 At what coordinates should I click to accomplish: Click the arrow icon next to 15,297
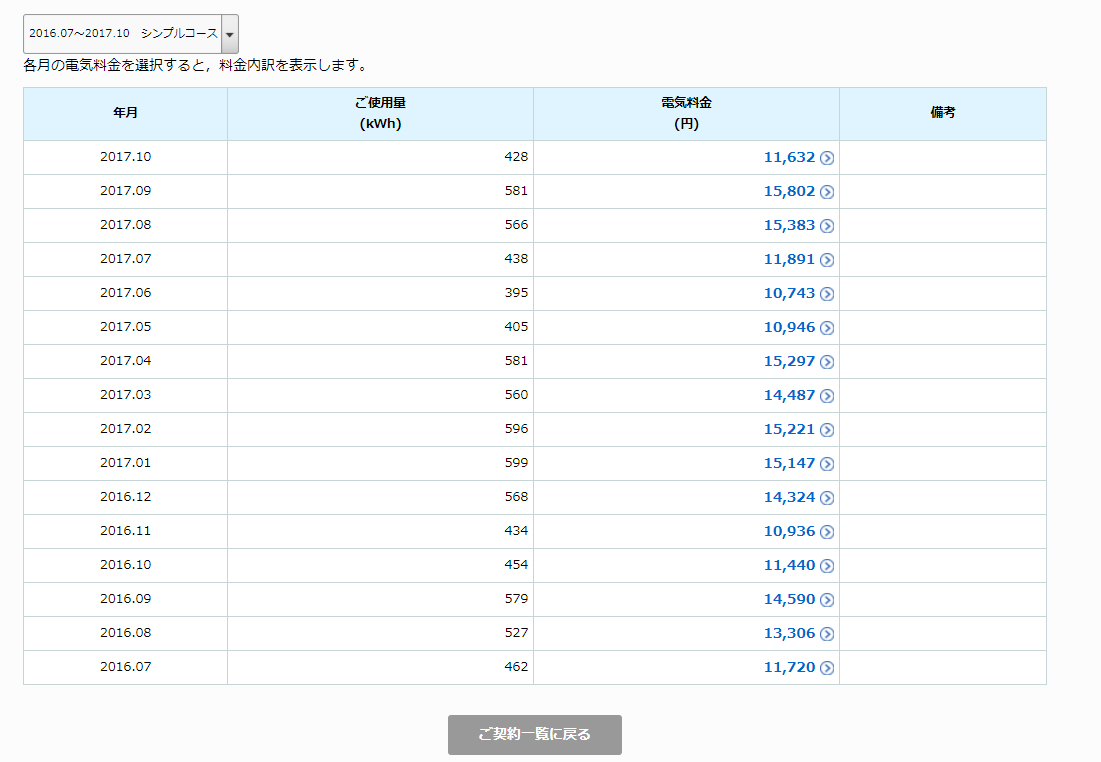(x=827, y=362)
